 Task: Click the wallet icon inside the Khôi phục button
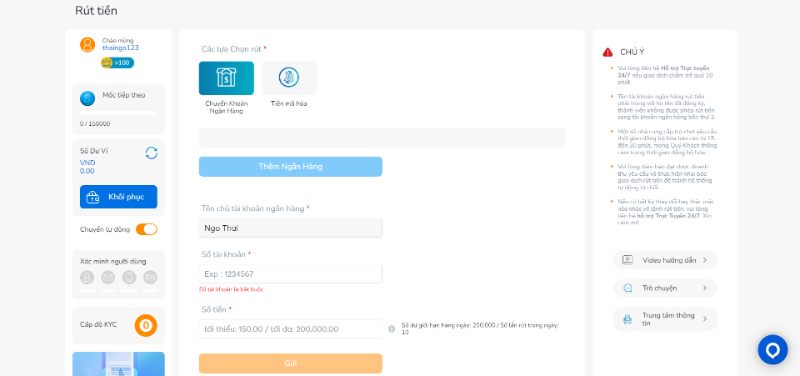[93, 197]
